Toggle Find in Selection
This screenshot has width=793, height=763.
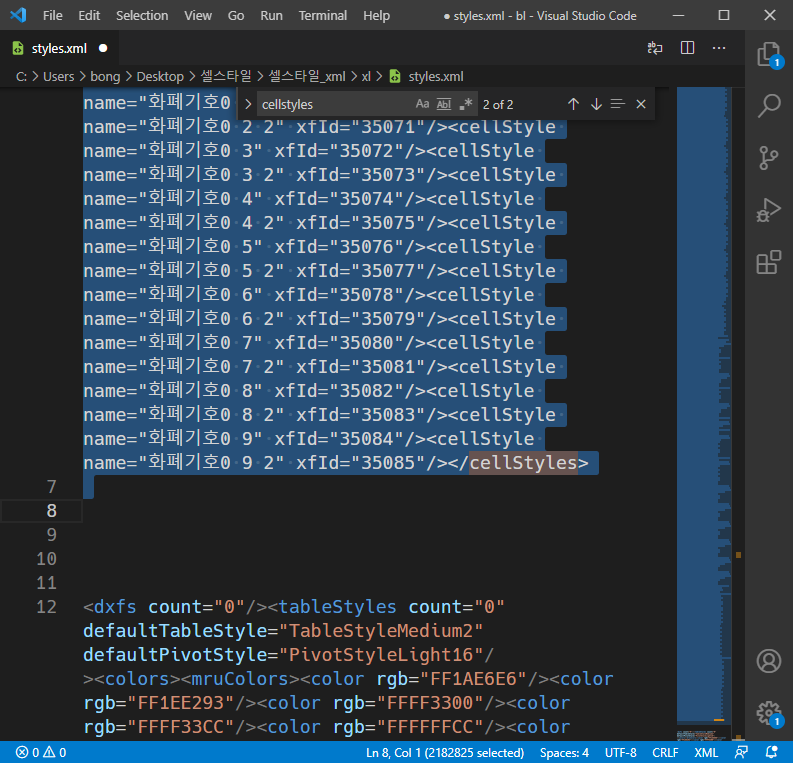click(x=618, y=104)
